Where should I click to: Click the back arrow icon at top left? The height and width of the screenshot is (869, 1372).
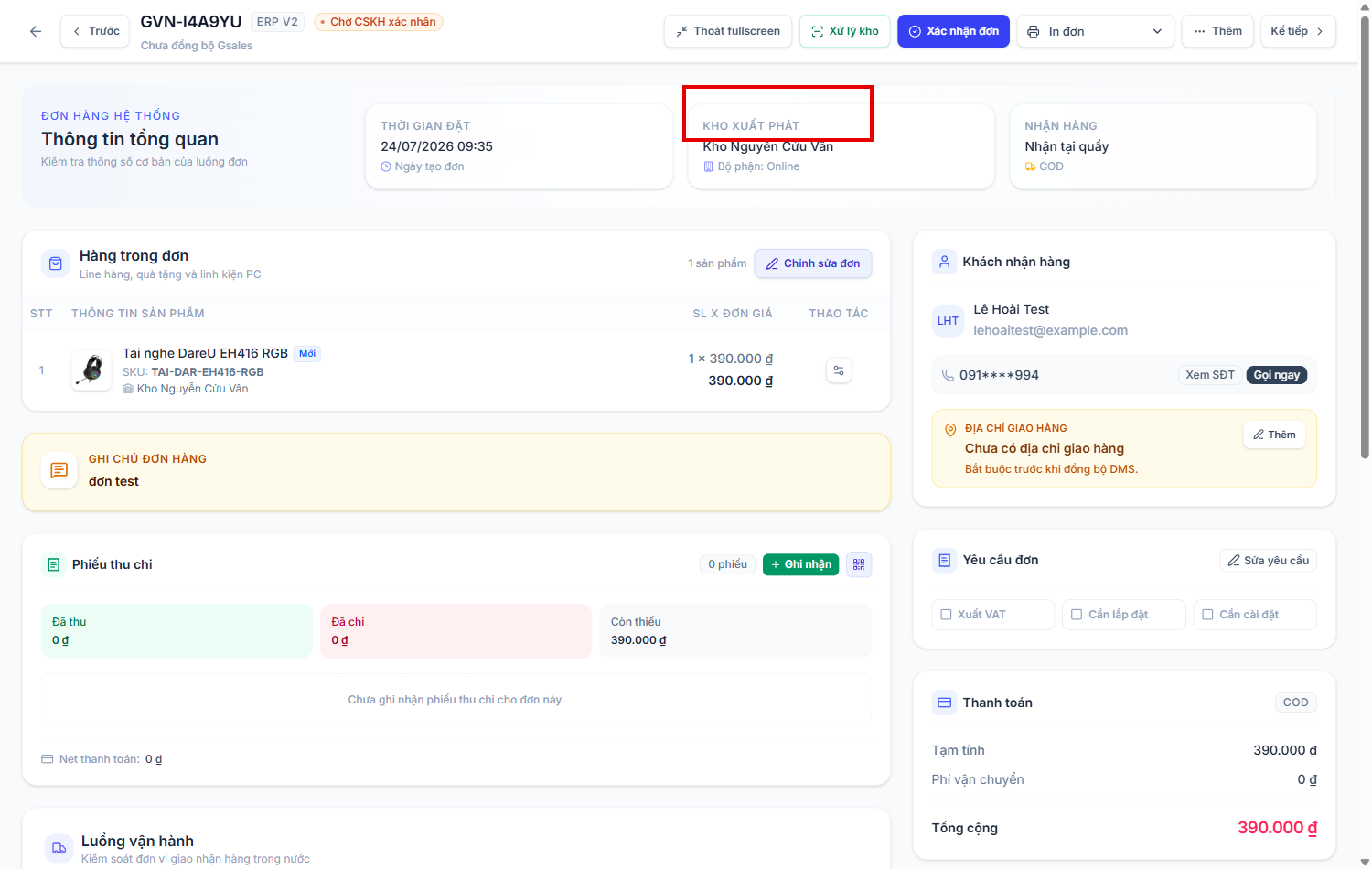[x=36, y=31]
